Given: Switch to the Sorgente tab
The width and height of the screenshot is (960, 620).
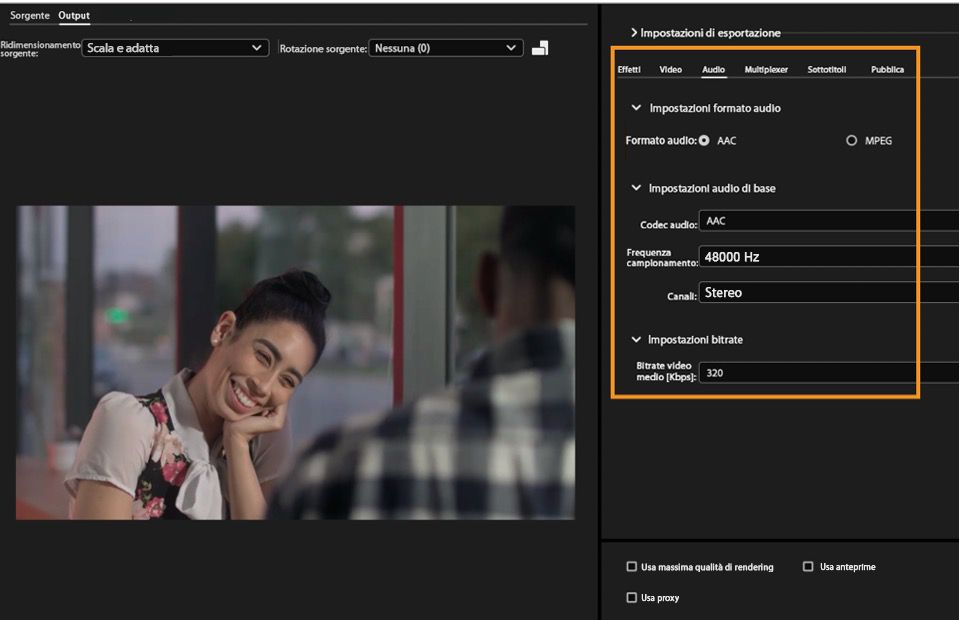Looking at the screenshot, I should pyautogui.click(x=29, y=15).
